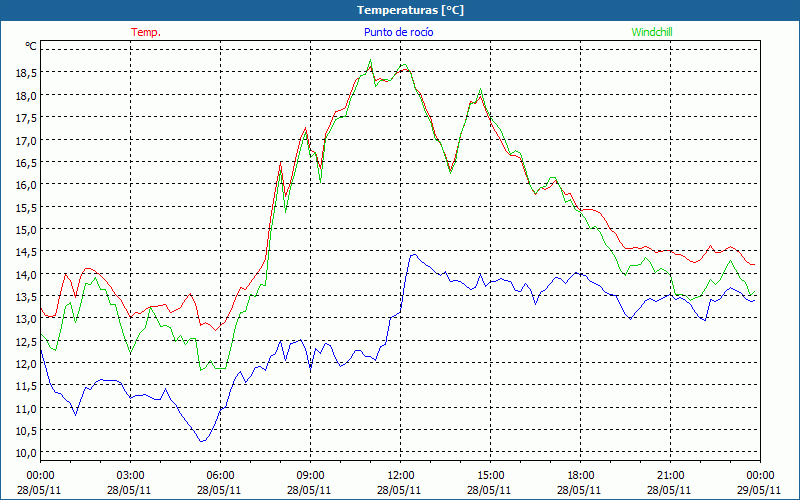This screenshot has width=800, height=500.
Task: Click the 09:00 time axis label
Action: [311, 476]
